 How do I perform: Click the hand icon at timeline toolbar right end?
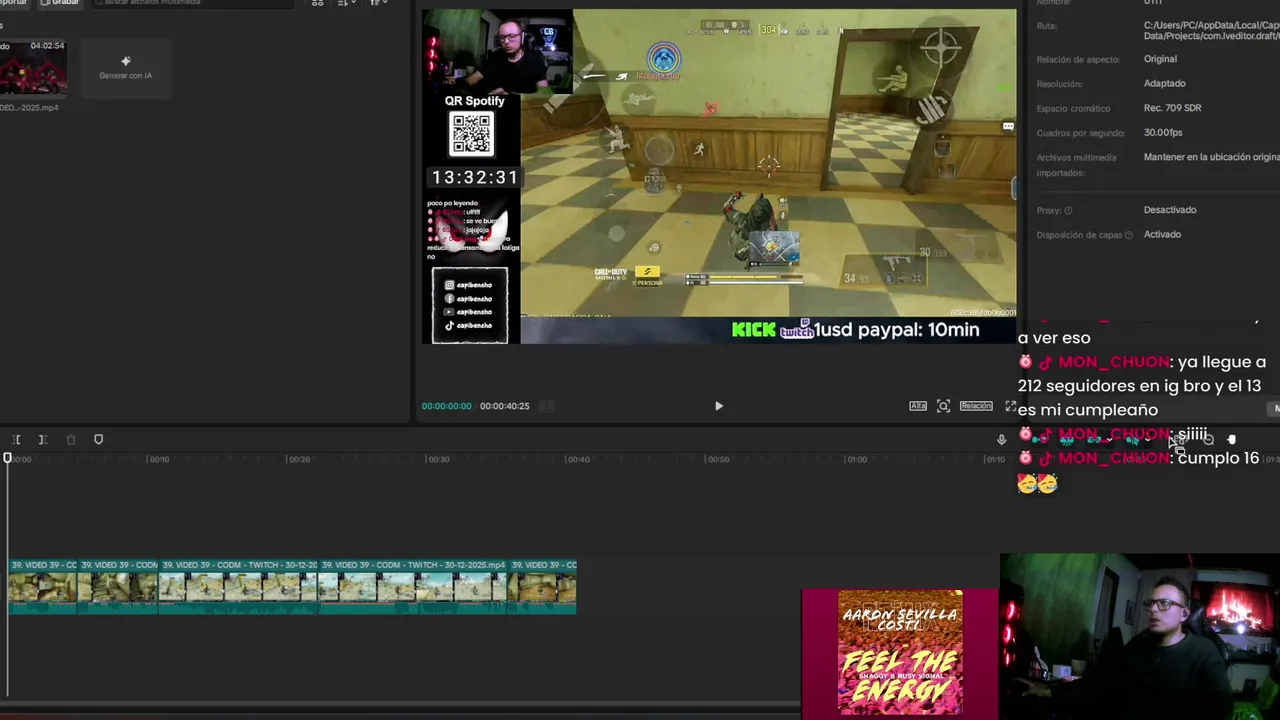tap(1232, 440)
